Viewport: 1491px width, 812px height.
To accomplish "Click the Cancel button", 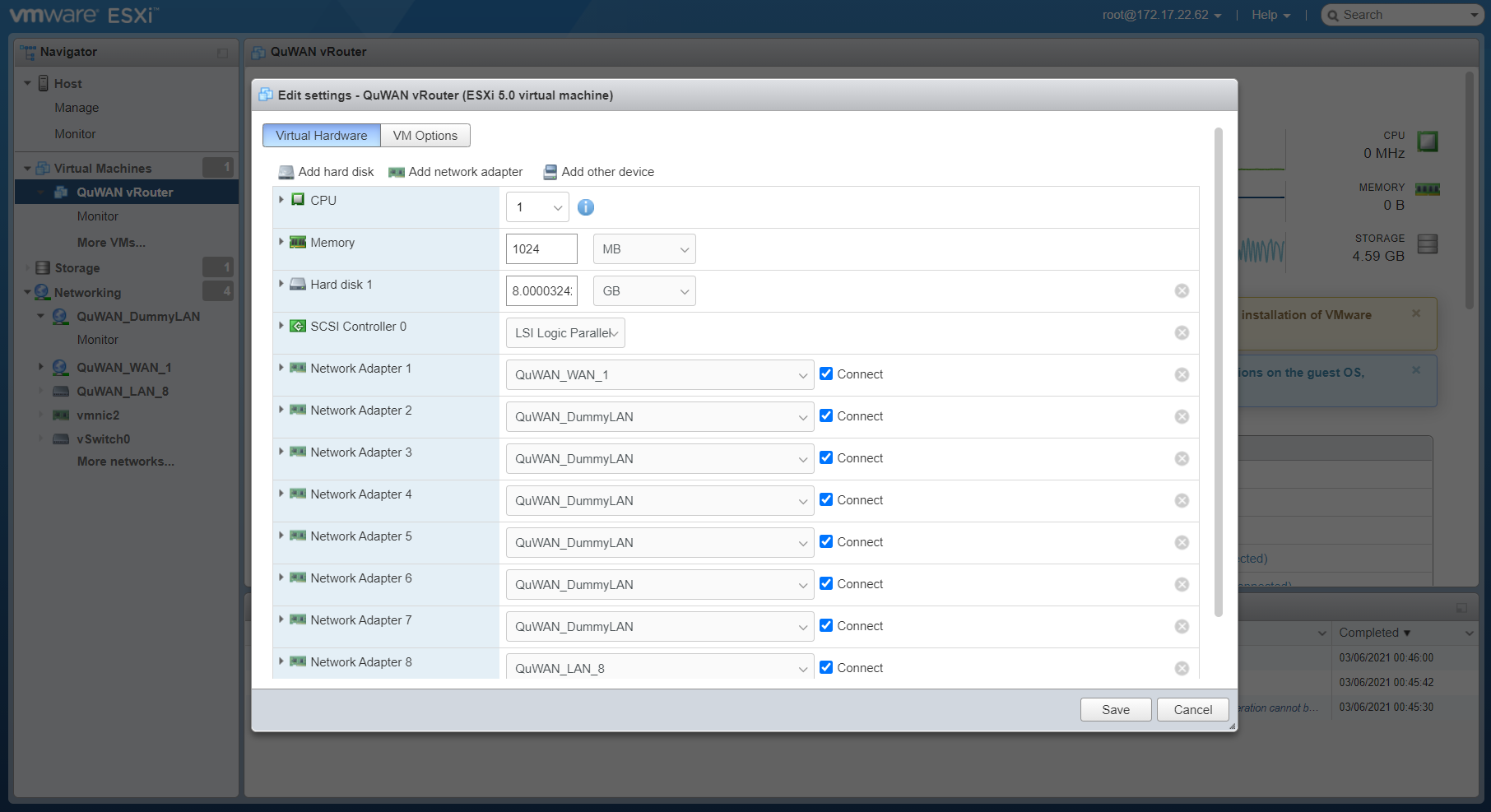I will click(1192, 710).
